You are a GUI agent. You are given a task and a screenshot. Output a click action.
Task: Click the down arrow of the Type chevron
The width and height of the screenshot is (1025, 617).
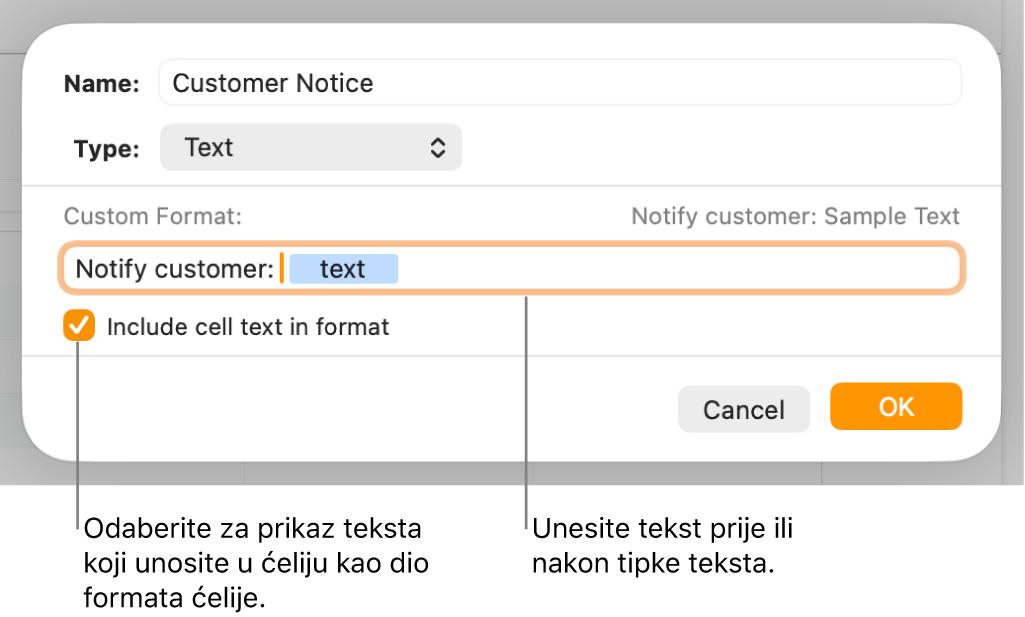coord(440,153)
